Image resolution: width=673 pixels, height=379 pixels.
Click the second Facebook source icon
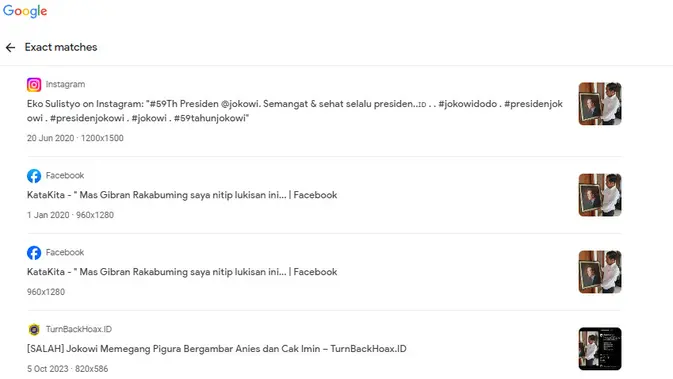[34, 252]
